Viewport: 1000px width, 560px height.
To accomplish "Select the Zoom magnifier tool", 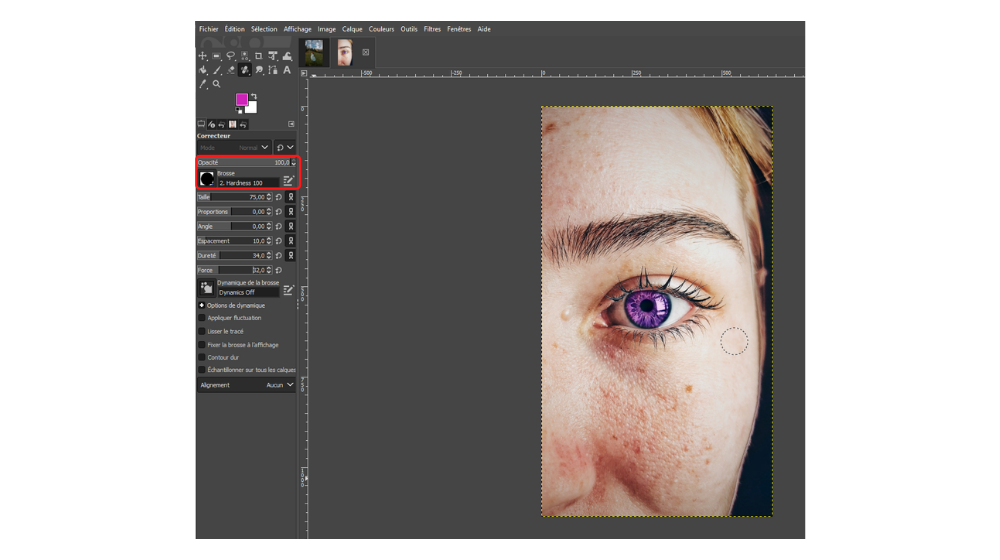I will coord(216,84).
